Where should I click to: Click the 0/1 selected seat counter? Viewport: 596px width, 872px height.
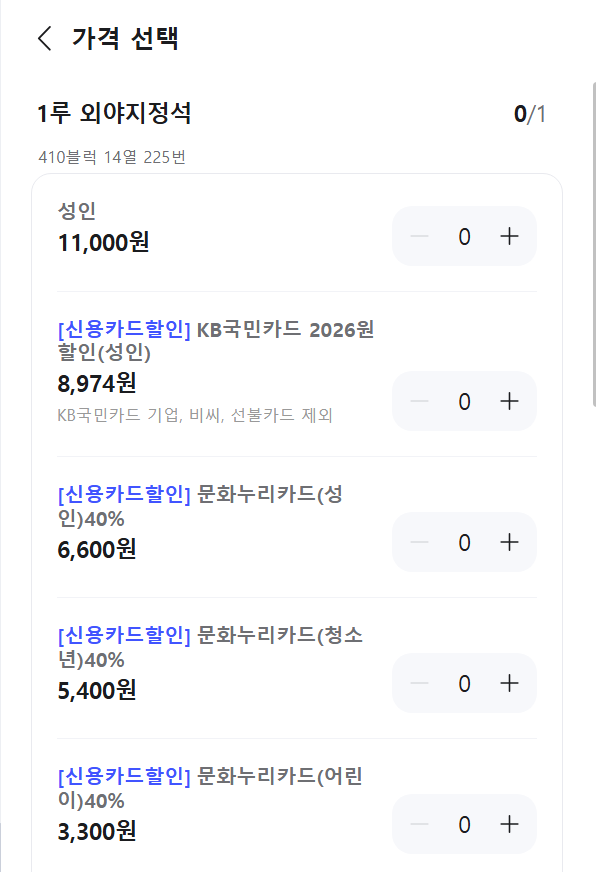pos(530,115)
